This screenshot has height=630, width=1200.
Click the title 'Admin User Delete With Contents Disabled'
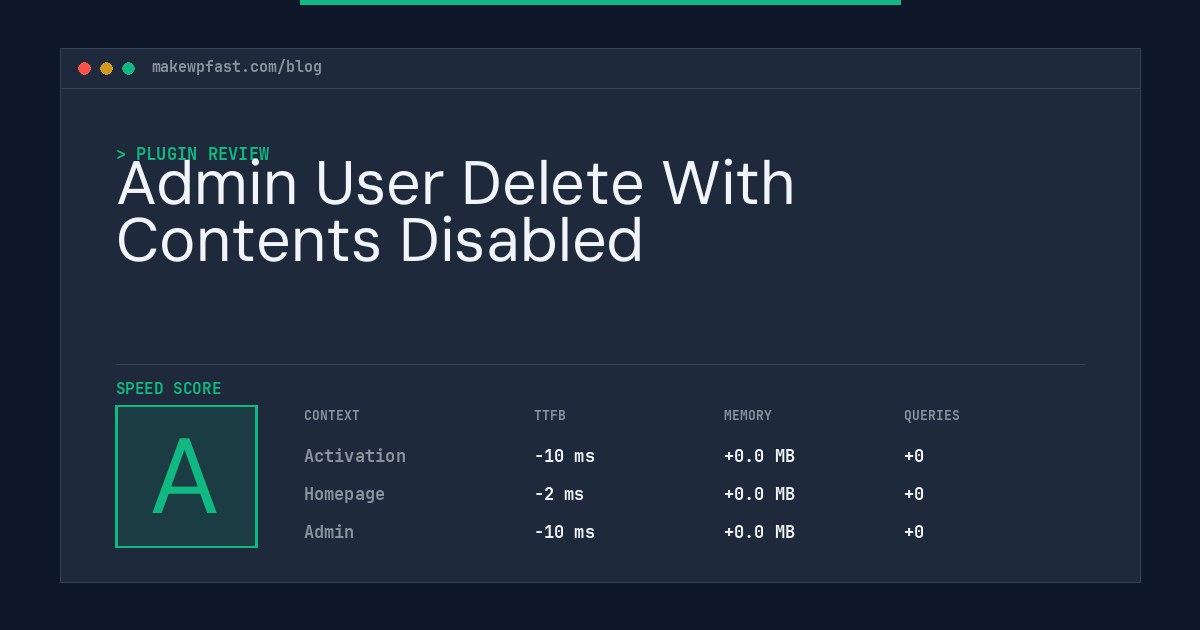(455, 211)
